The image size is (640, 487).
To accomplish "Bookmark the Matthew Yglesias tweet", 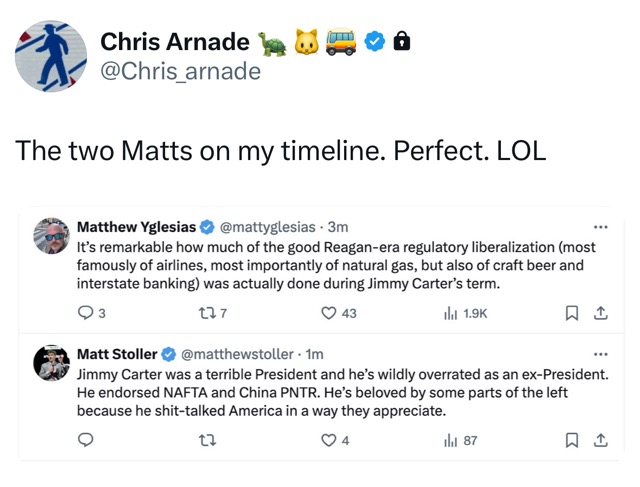I will click(573, 313).
